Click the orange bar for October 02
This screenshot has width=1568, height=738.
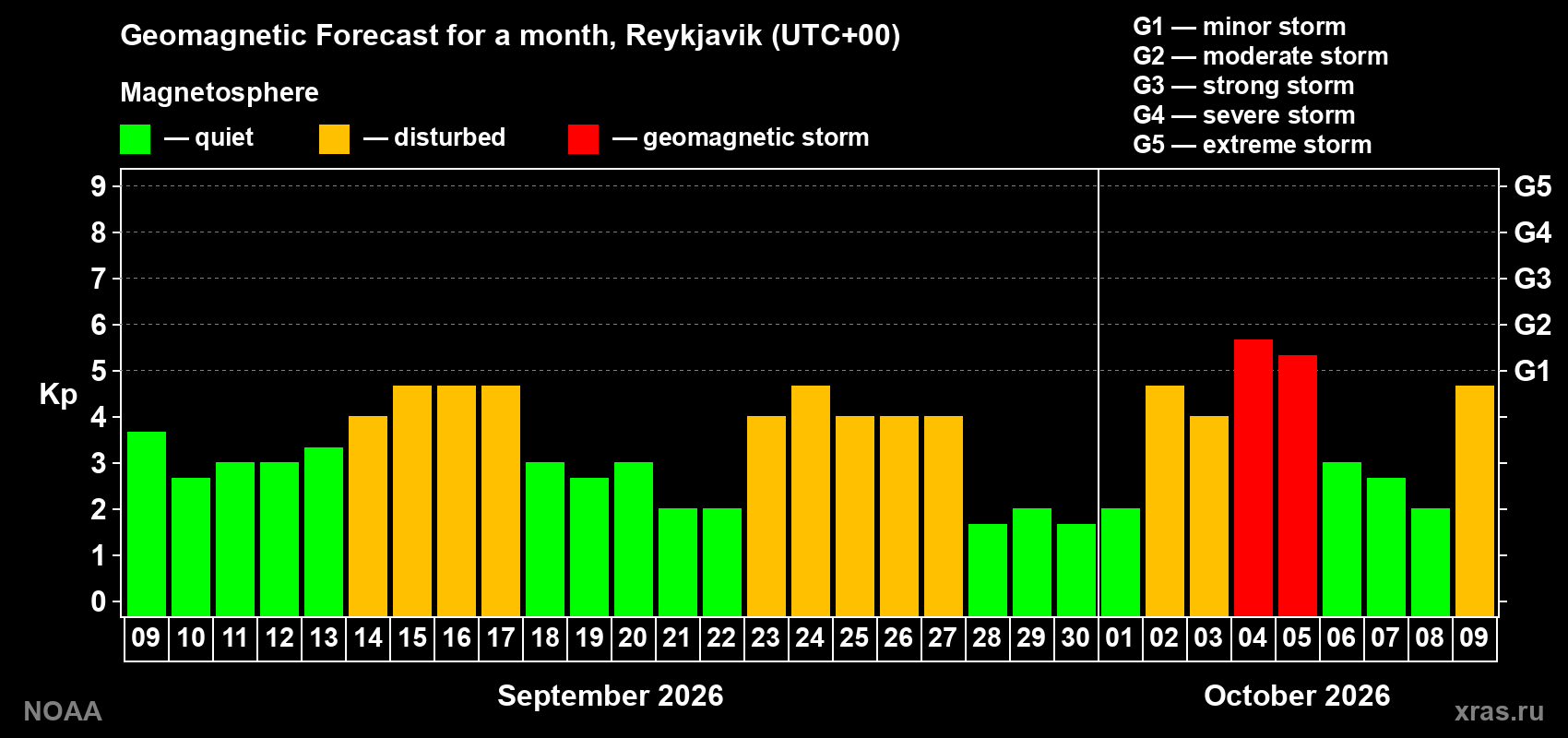click(x=1164, y=501)
